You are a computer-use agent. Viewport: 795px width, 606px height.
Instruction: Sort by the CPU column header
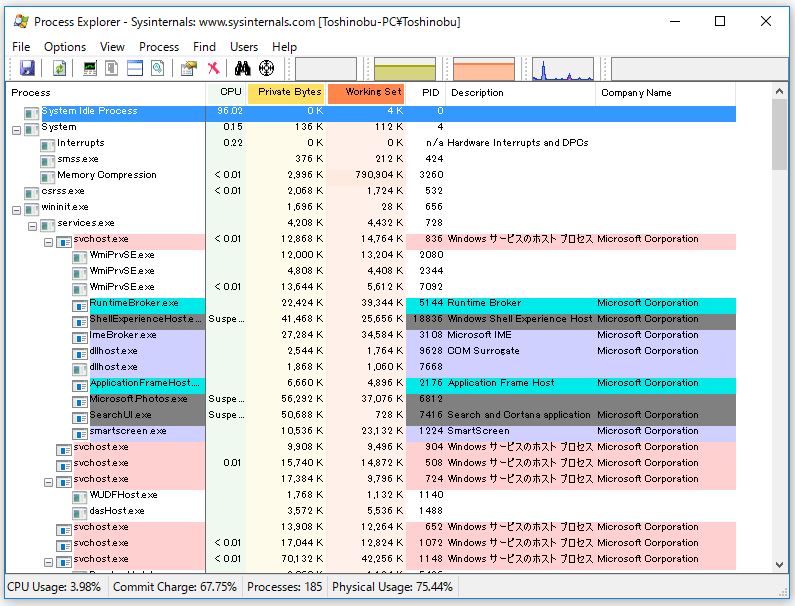pyautogui.click(x=226, y=93)
